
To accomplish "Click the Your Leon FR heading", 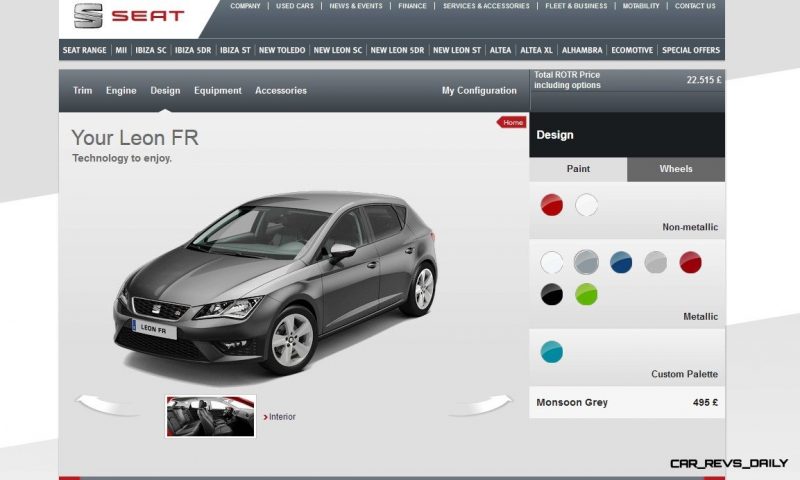I will point(135,138).
